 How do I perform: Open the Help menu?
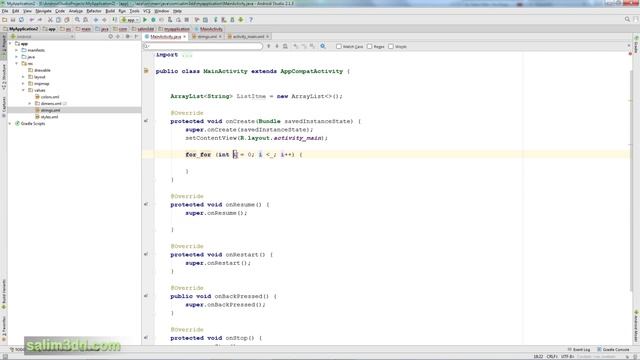click(177, 11)
